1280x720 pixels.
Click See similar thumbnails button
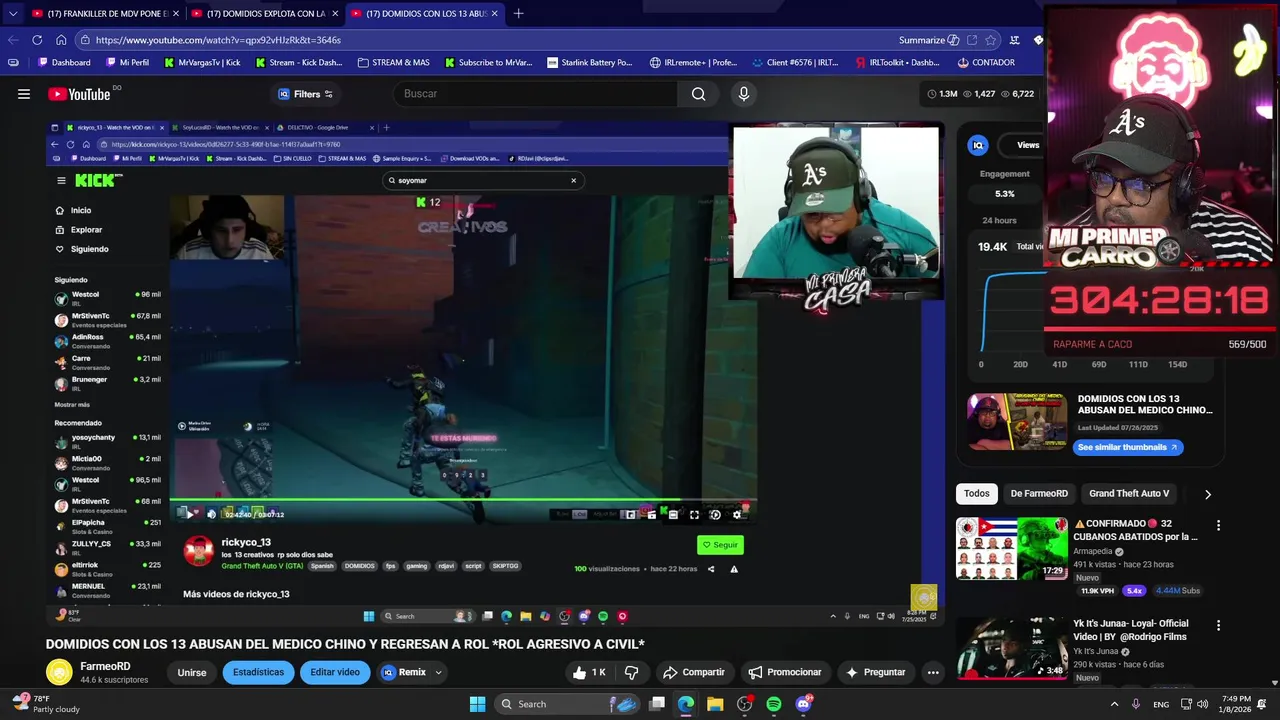(x=1129, y=447)
